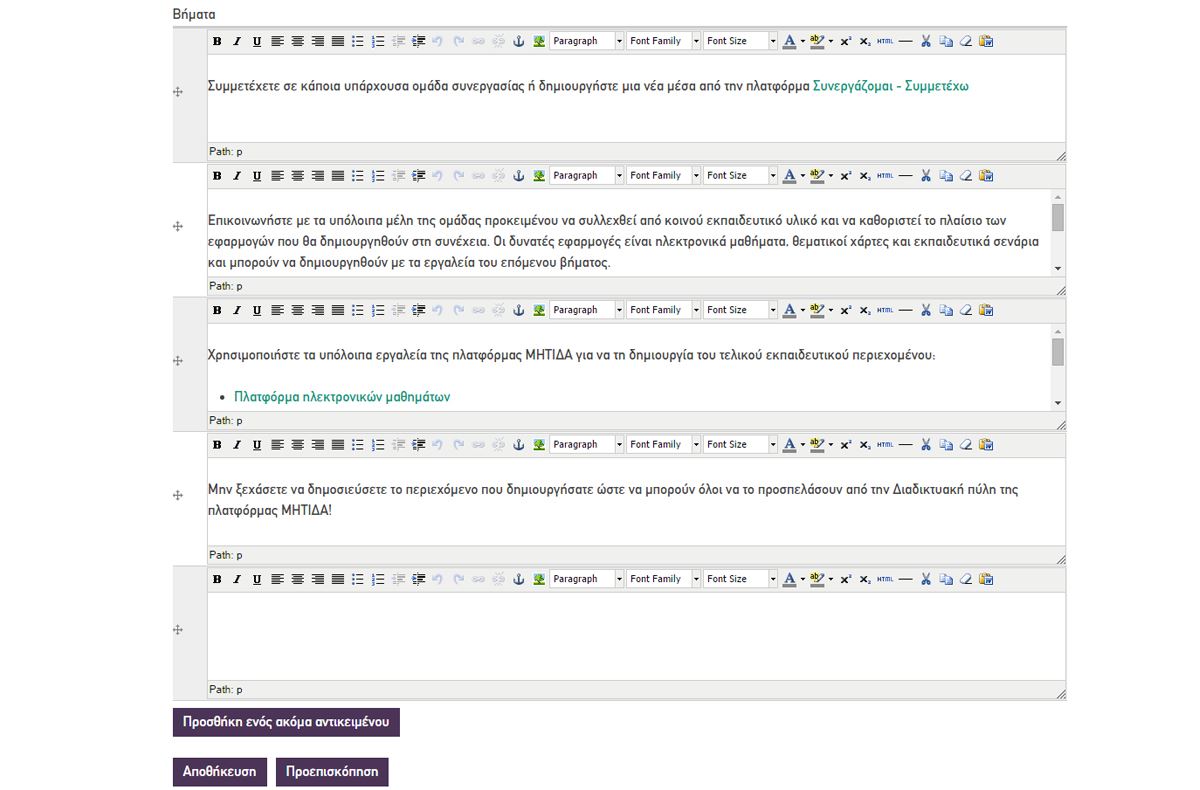Insert an anchor in the first step editor

(518, 41)
